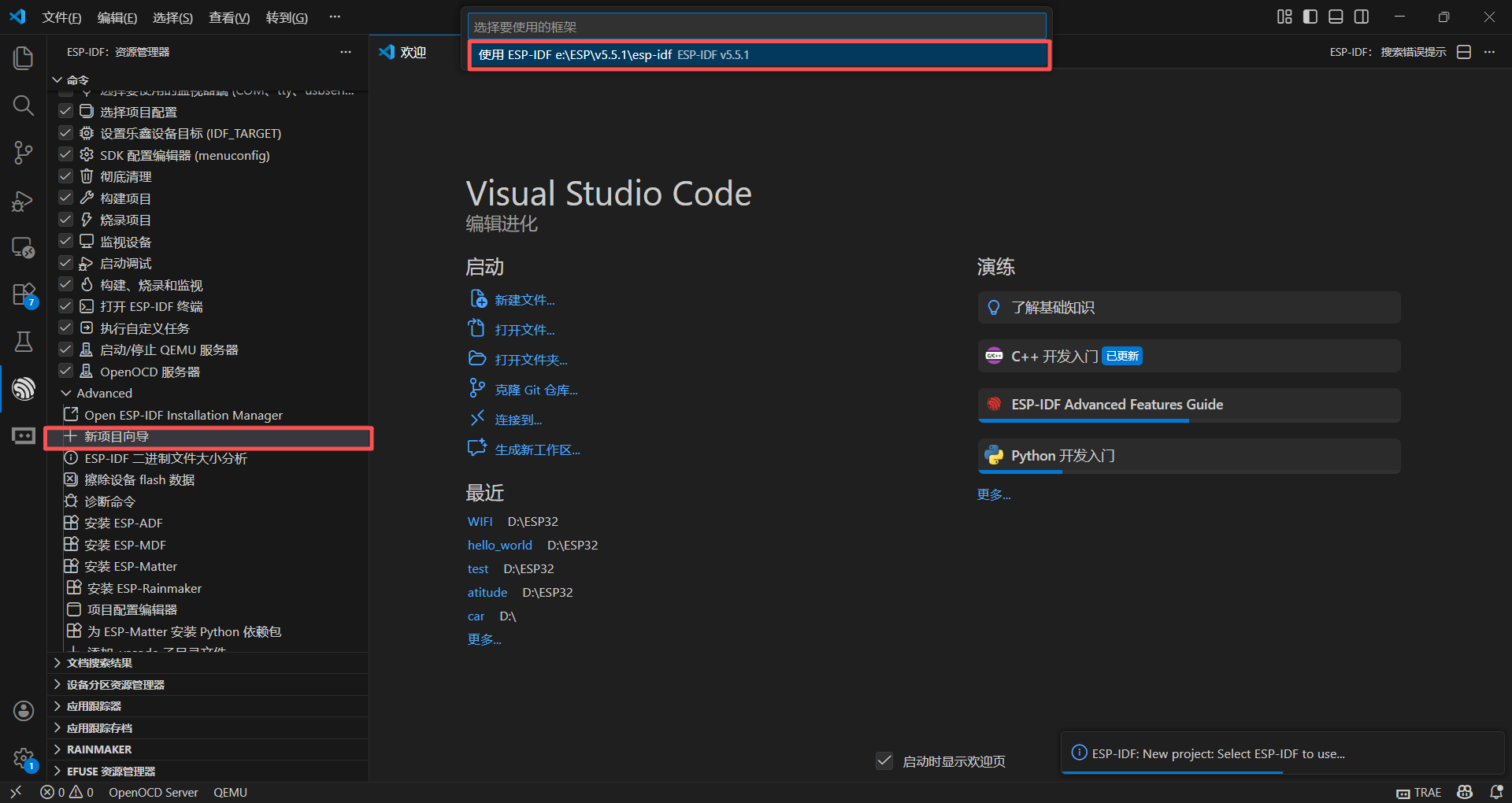Expand the 设备分区资源管理器 section
This screenshot has width=1512, height=803.
pos(209,685)
